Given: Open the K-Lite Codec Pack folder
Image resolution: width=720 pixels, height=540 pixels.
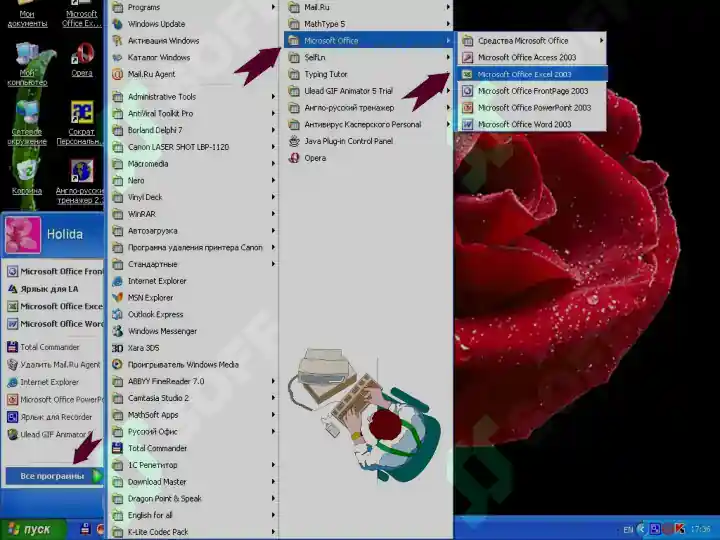Looking at the screenshot, I should coord(194,532).
